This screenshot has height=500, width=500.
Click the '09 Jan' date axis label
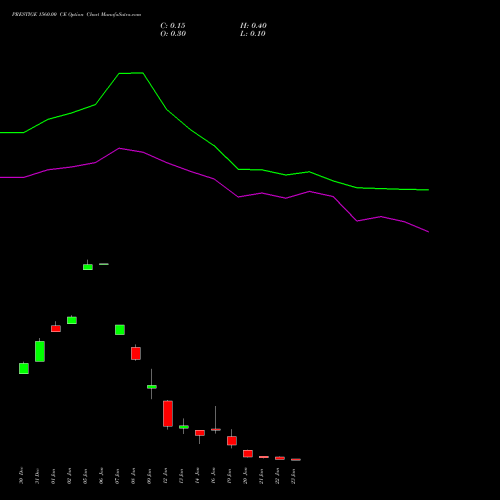(x=149, y=476)
